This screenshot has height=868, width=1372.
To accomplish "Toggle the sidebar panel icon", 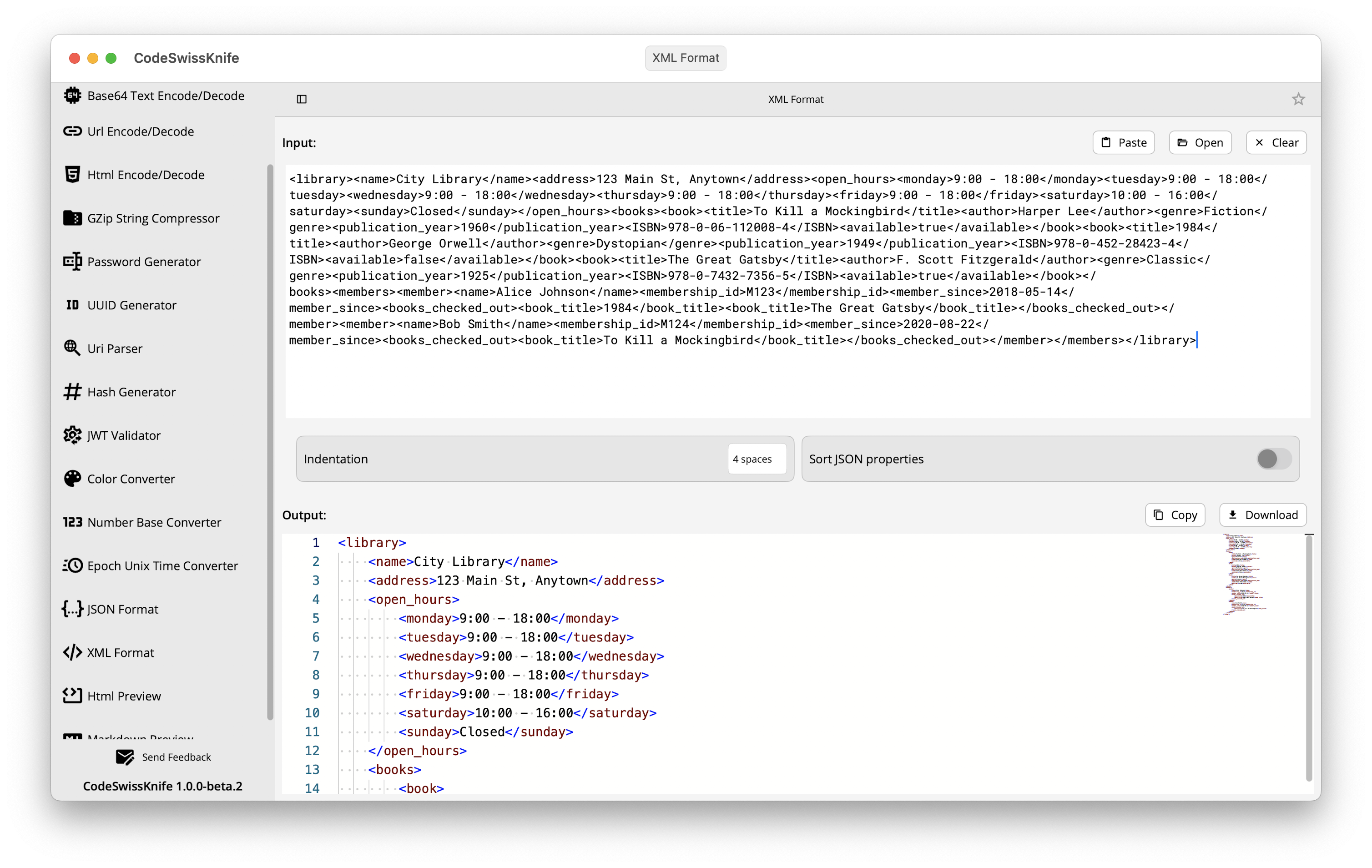I will [302, 99].
